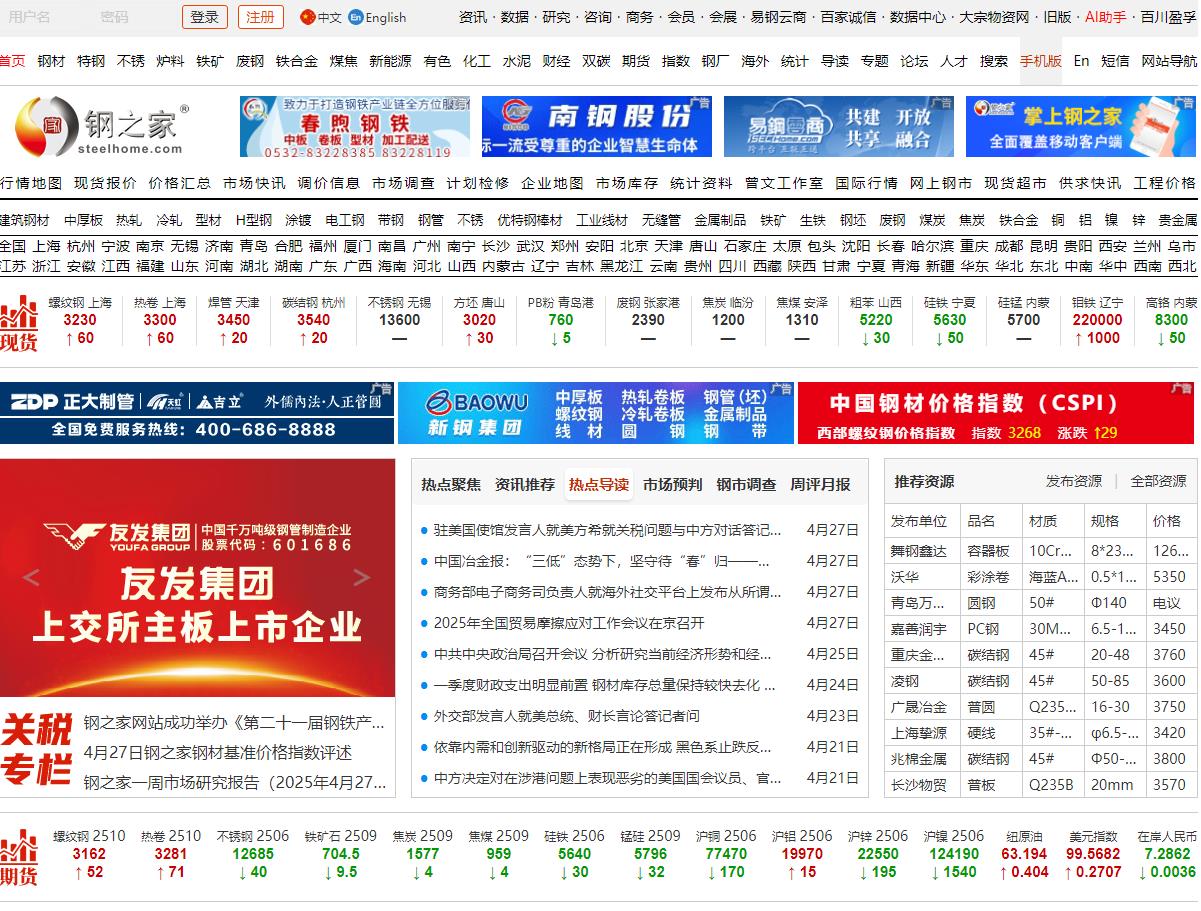
Task: Advance to next banner slide arrow
Action: [x=362, y=577]
